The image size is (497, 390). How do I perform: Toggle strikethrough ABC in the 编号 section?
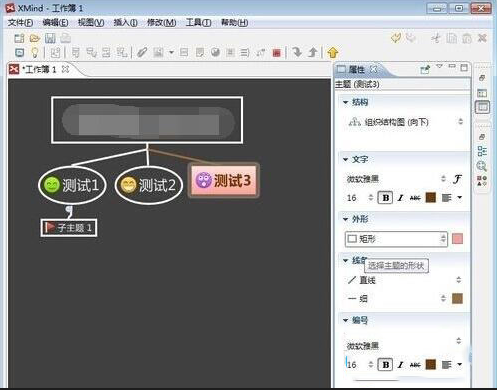[415, 365]
